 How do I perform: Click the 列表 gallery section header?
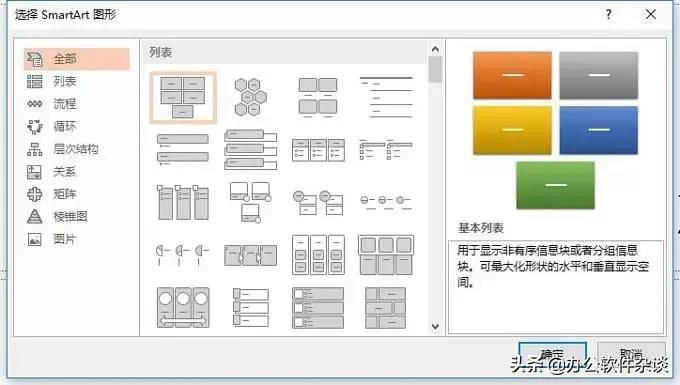pyautogui.click(x=285, y=52)
